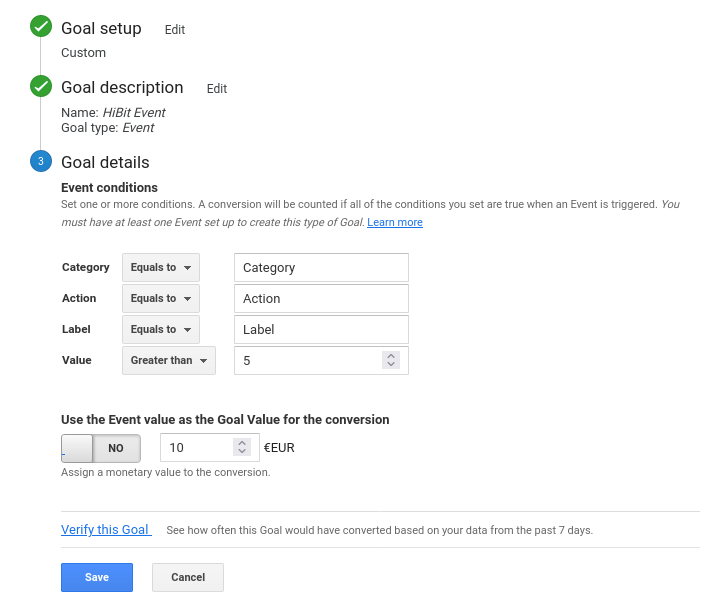
Task: Click the monetary value field showing 10
Action: (197, 448)
